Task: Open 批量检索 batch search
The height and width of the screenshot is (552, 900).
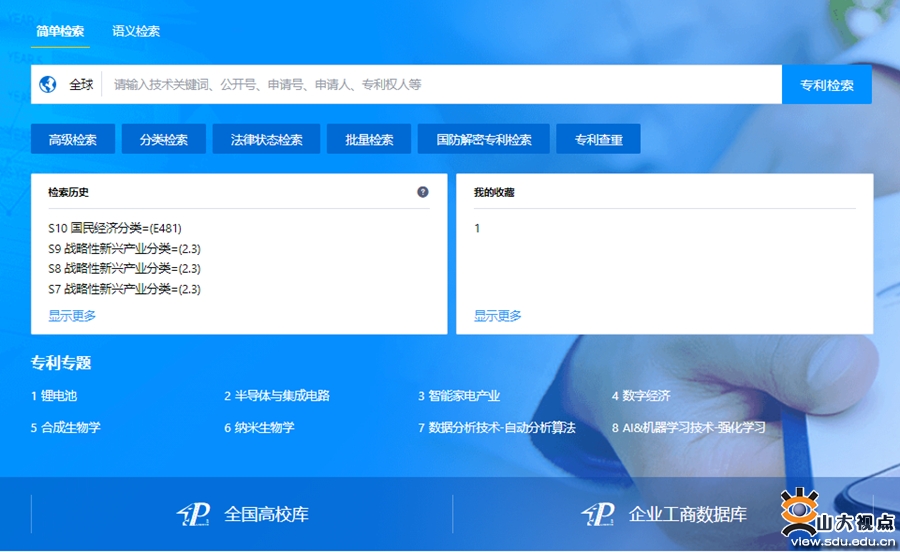Action: point(369,140)
